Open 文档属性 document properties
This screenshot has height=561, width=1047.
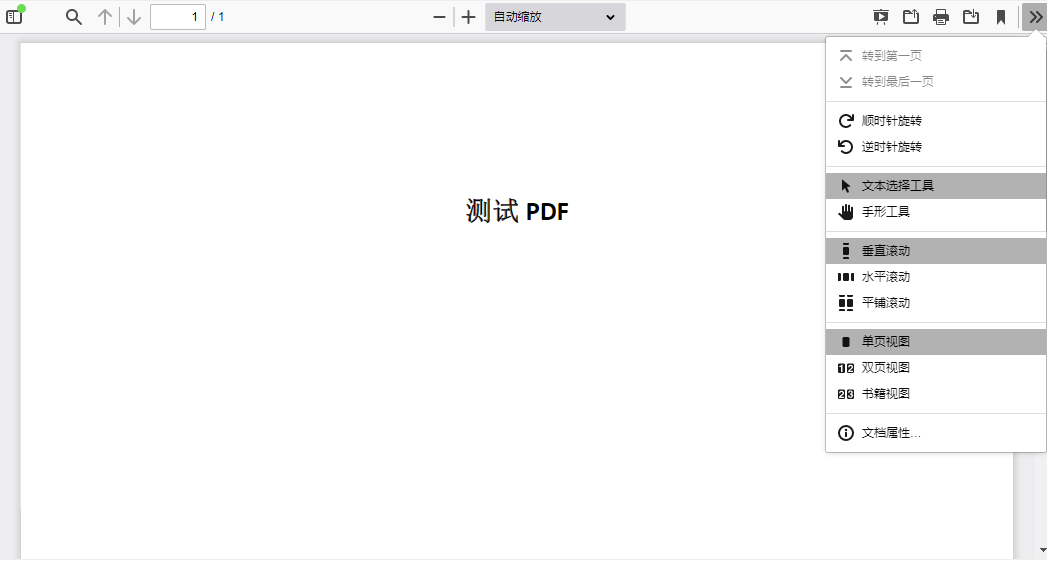(935, 433)
